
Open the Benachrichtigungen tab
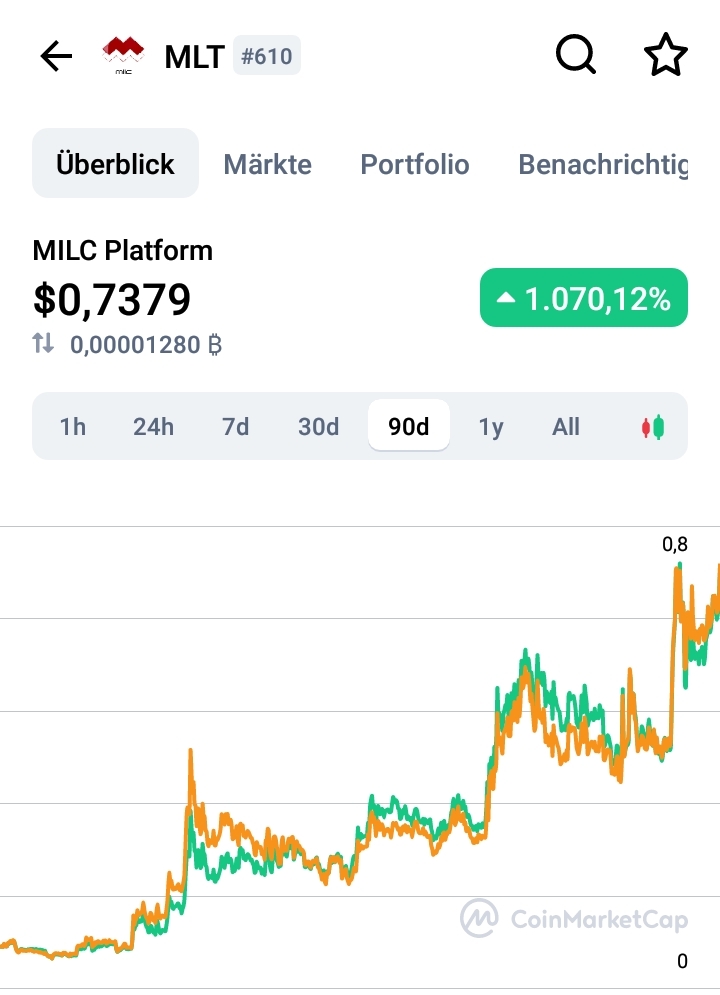tap(603, 164)
